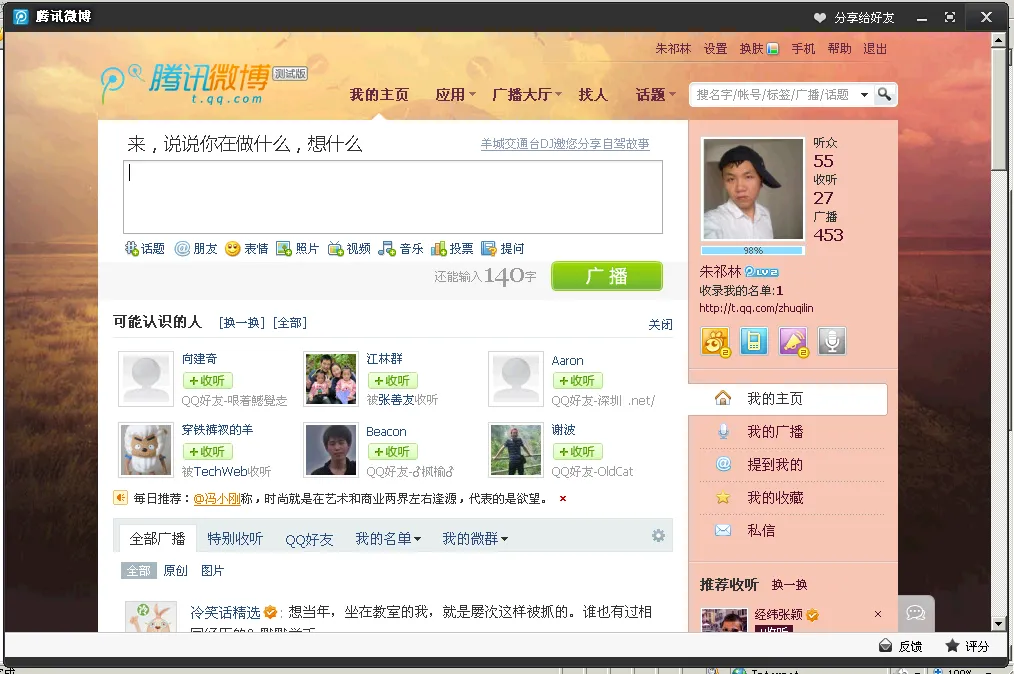This screenshot has height=674, width=1014.
Task: Click the yellow flower badge icon
Action: point(715,342)
